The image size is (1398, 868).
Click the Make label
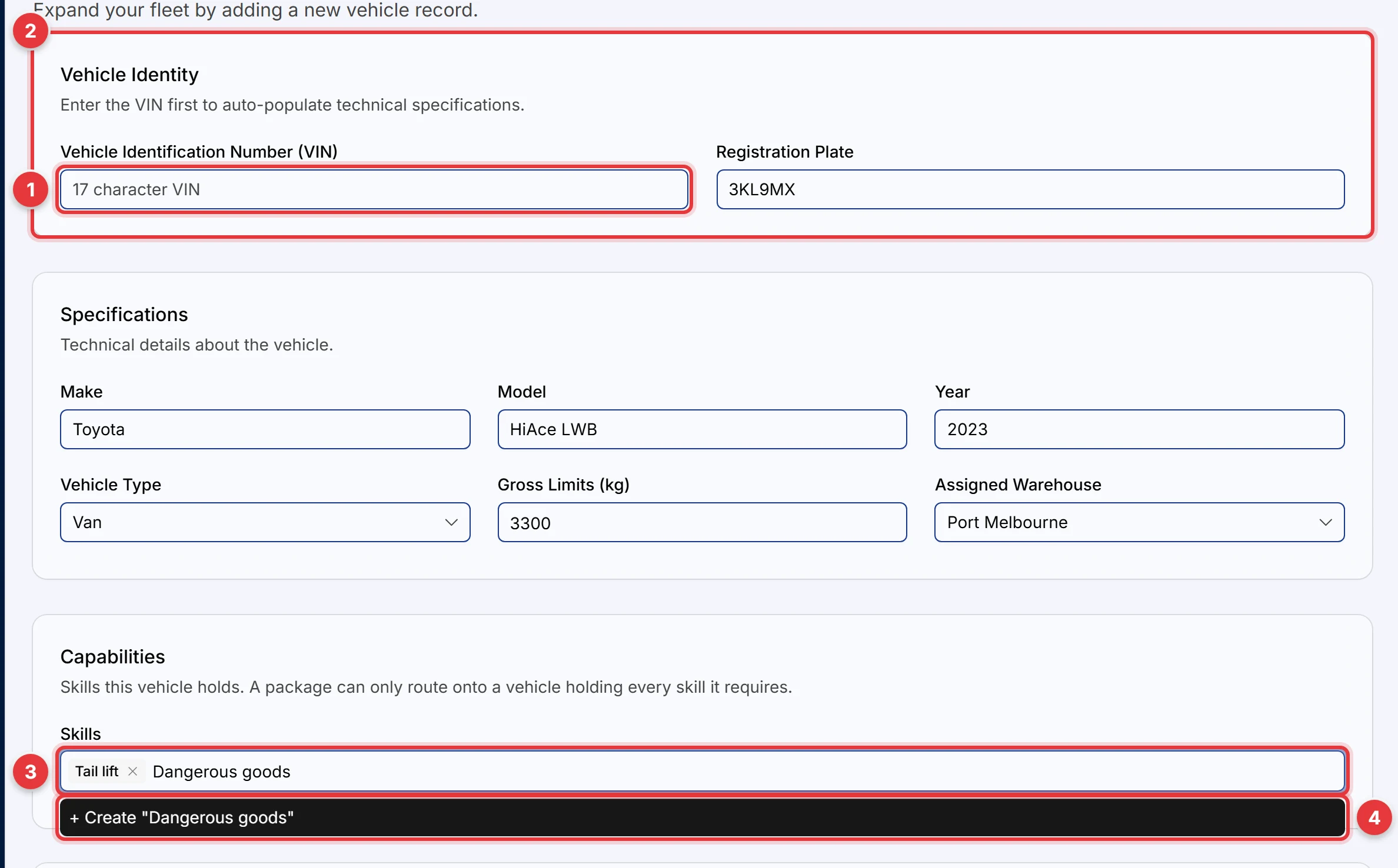click(x=81, y=392)
